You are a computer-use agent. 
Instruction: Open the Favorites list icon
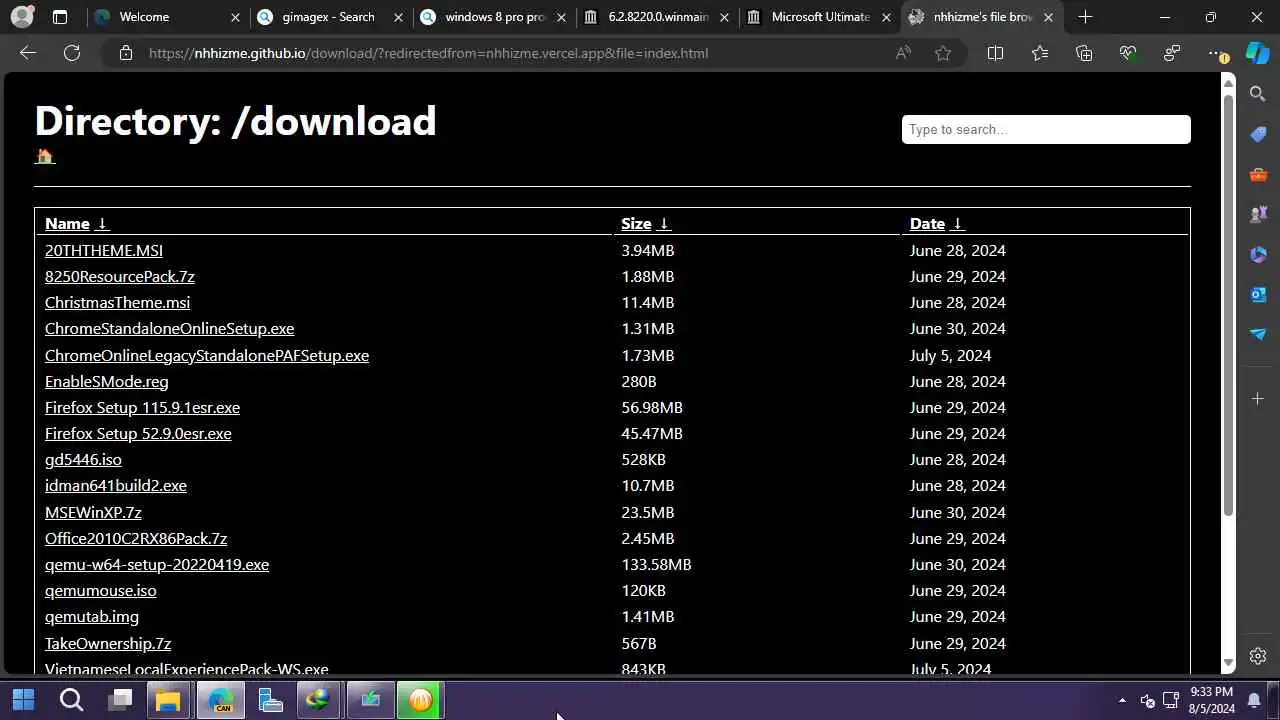pos(1040,53)
